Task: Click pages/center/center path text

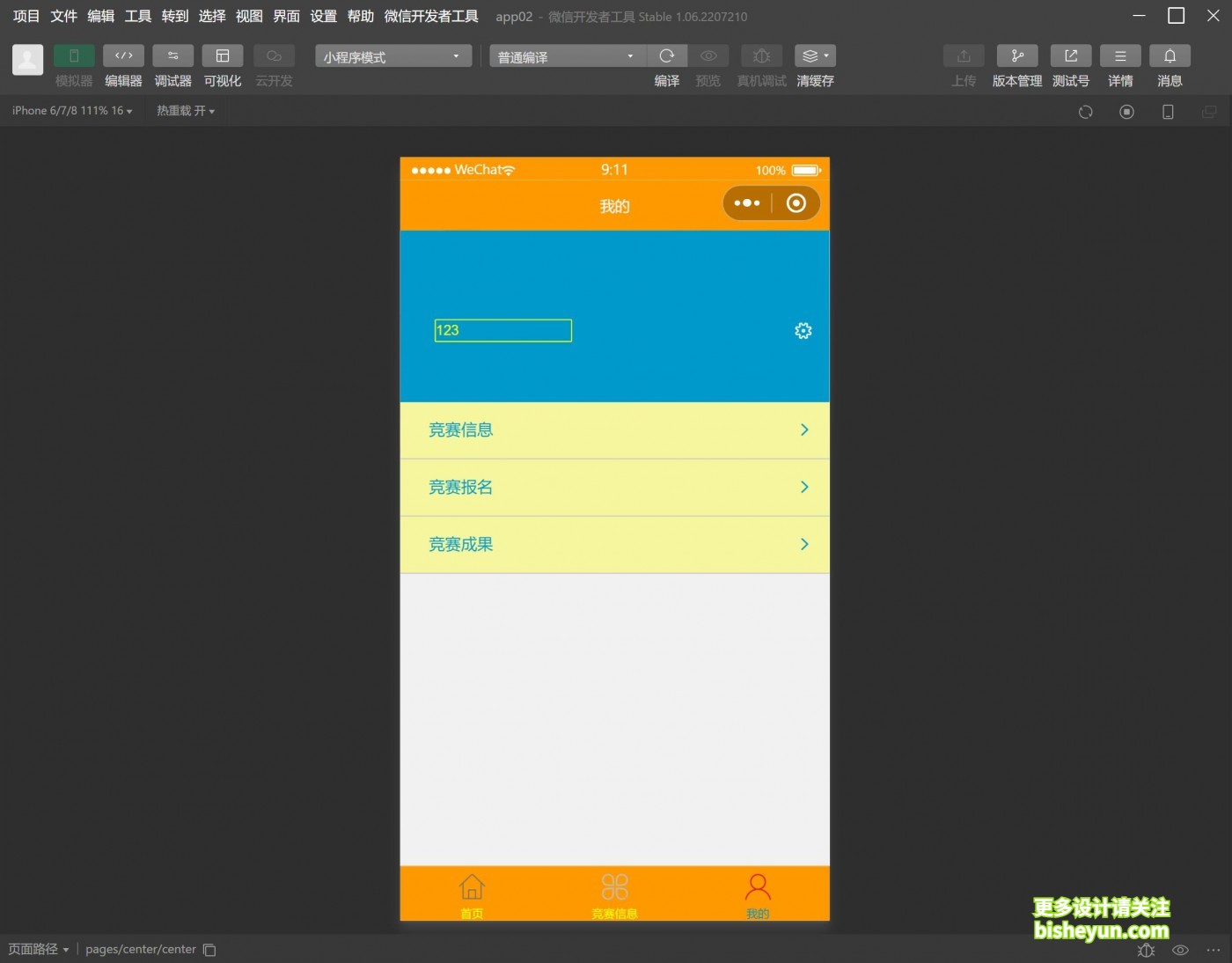Action: coord(141,949)
